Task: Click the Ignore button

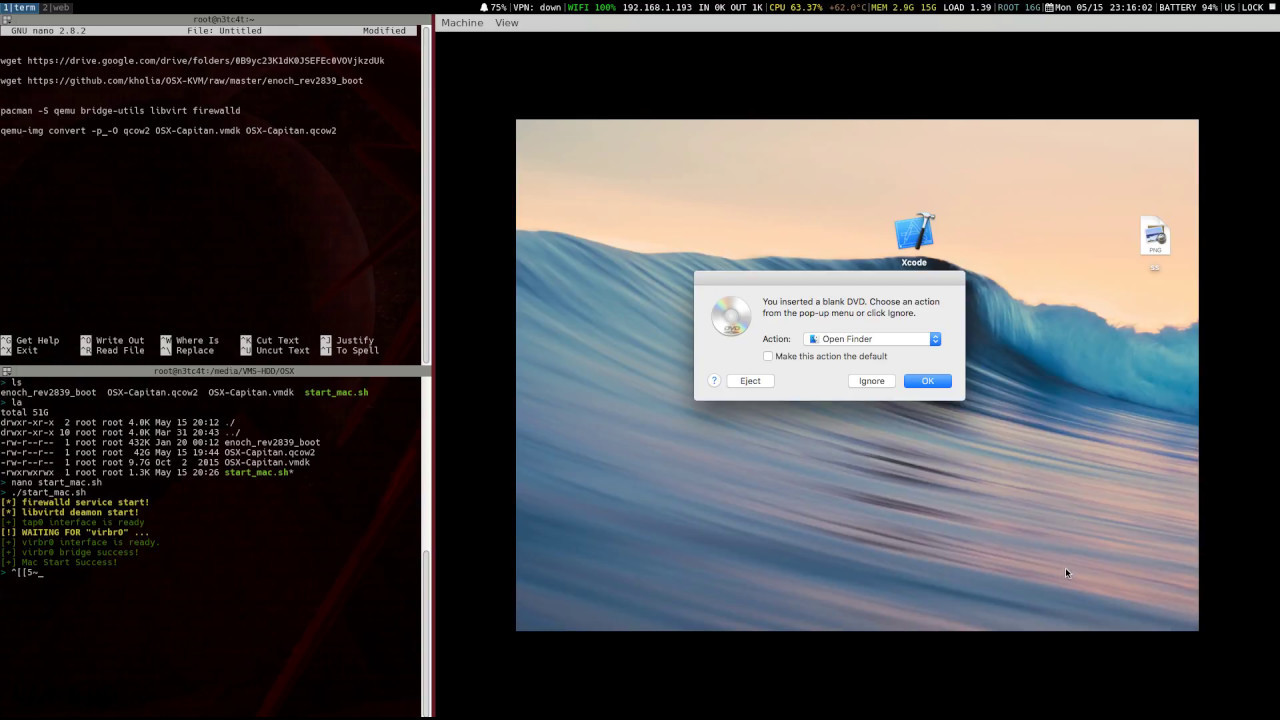Action: point(872,381)
